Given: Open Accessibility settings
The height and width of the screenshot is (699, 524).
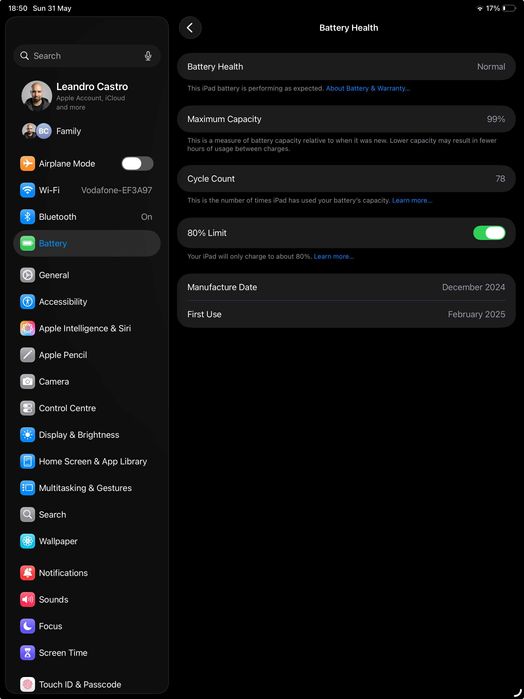Looking at the screenshot, I should [87, 302].
